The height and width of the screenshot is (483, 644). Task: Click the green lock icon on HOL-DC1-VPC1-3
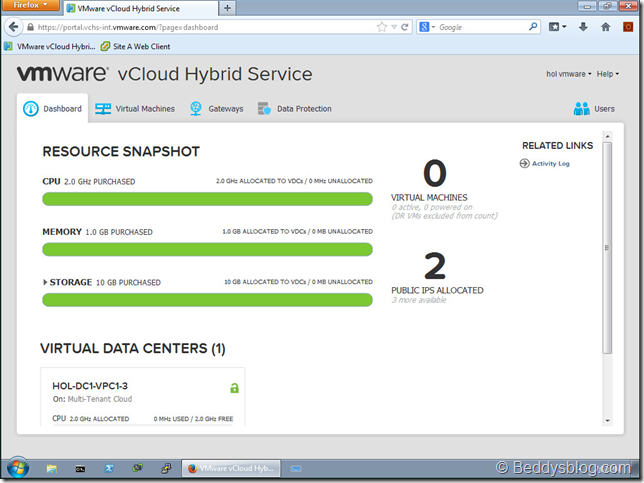tap(234, 388)
